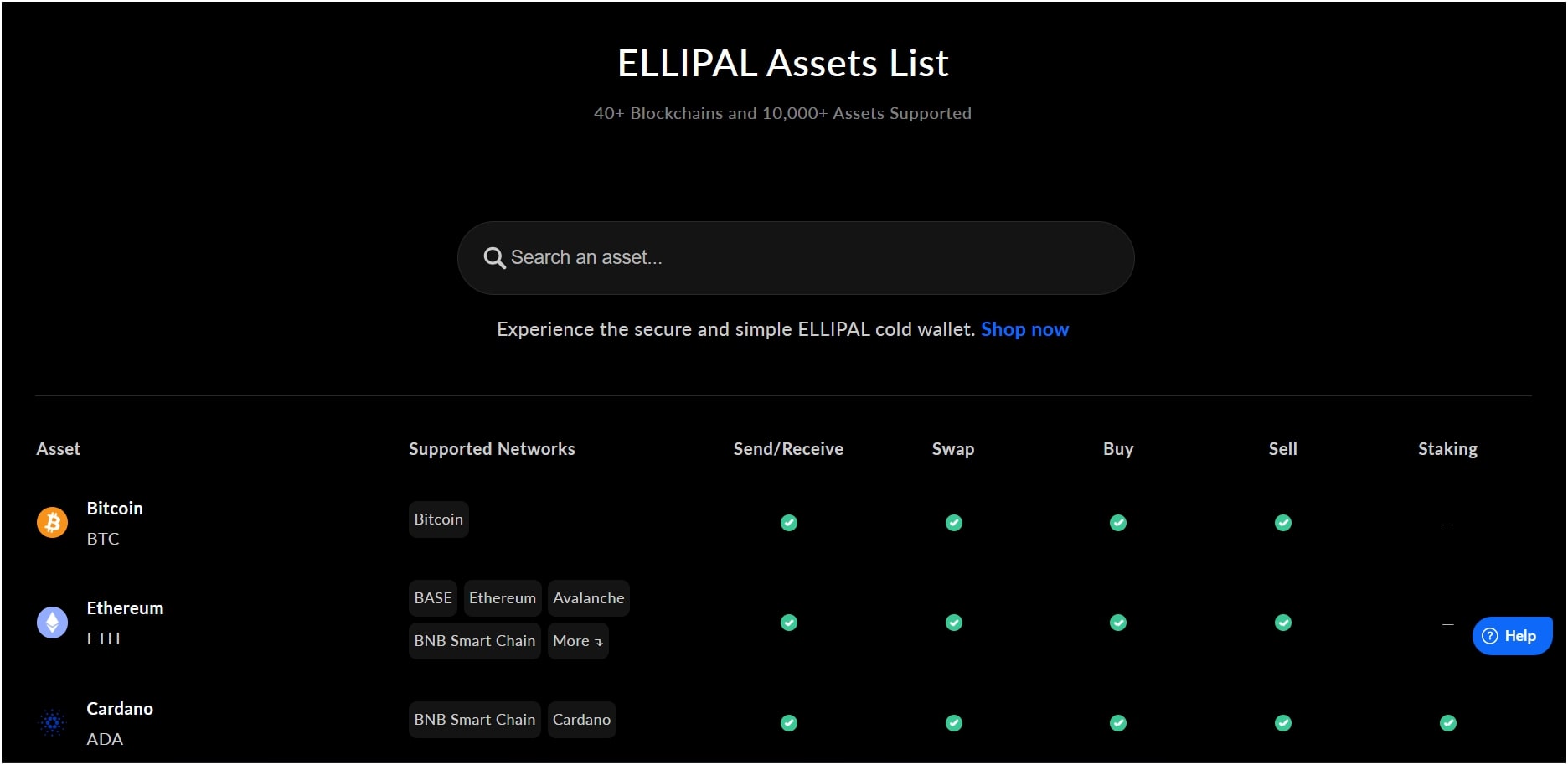Select the Avalanche network tag
Viewport: 1568px width, 765px height.
588,597
